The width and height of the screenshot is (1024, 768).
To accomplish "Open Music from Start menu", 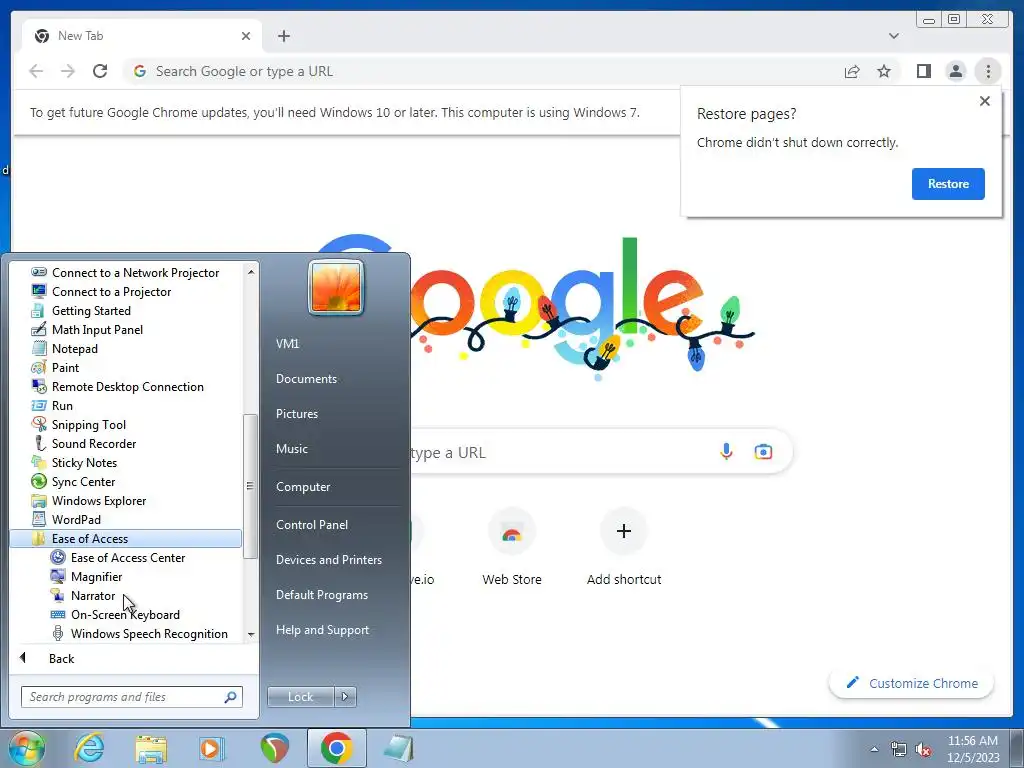I will [291, 449].
